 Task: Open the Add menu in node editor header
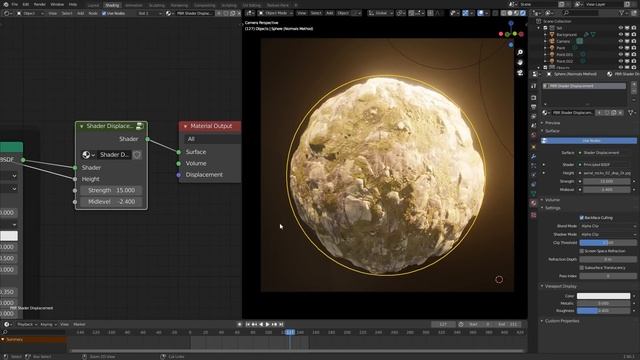80,13
